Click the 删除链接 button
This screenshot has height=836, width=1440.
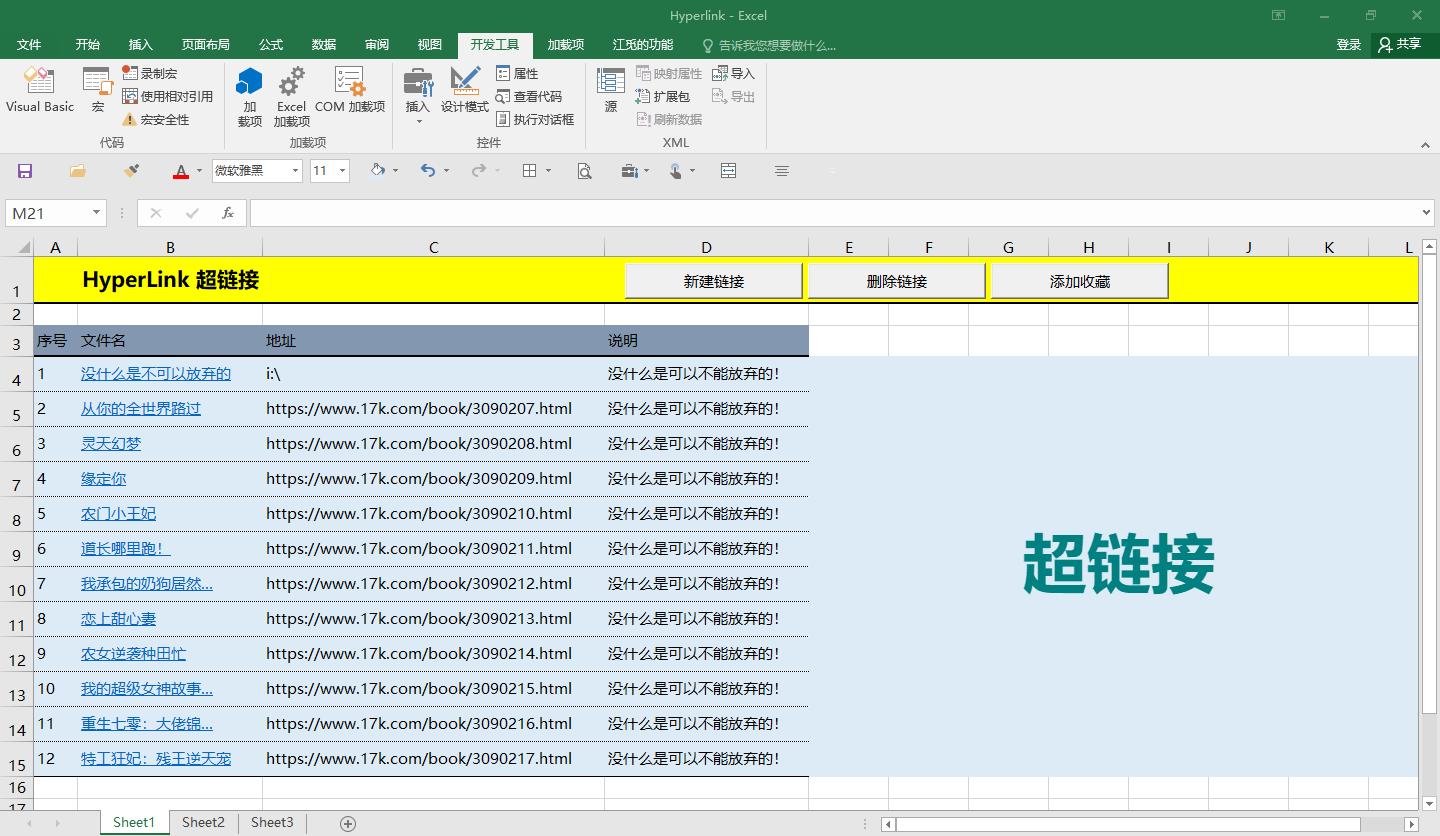(x=895, y=280)
